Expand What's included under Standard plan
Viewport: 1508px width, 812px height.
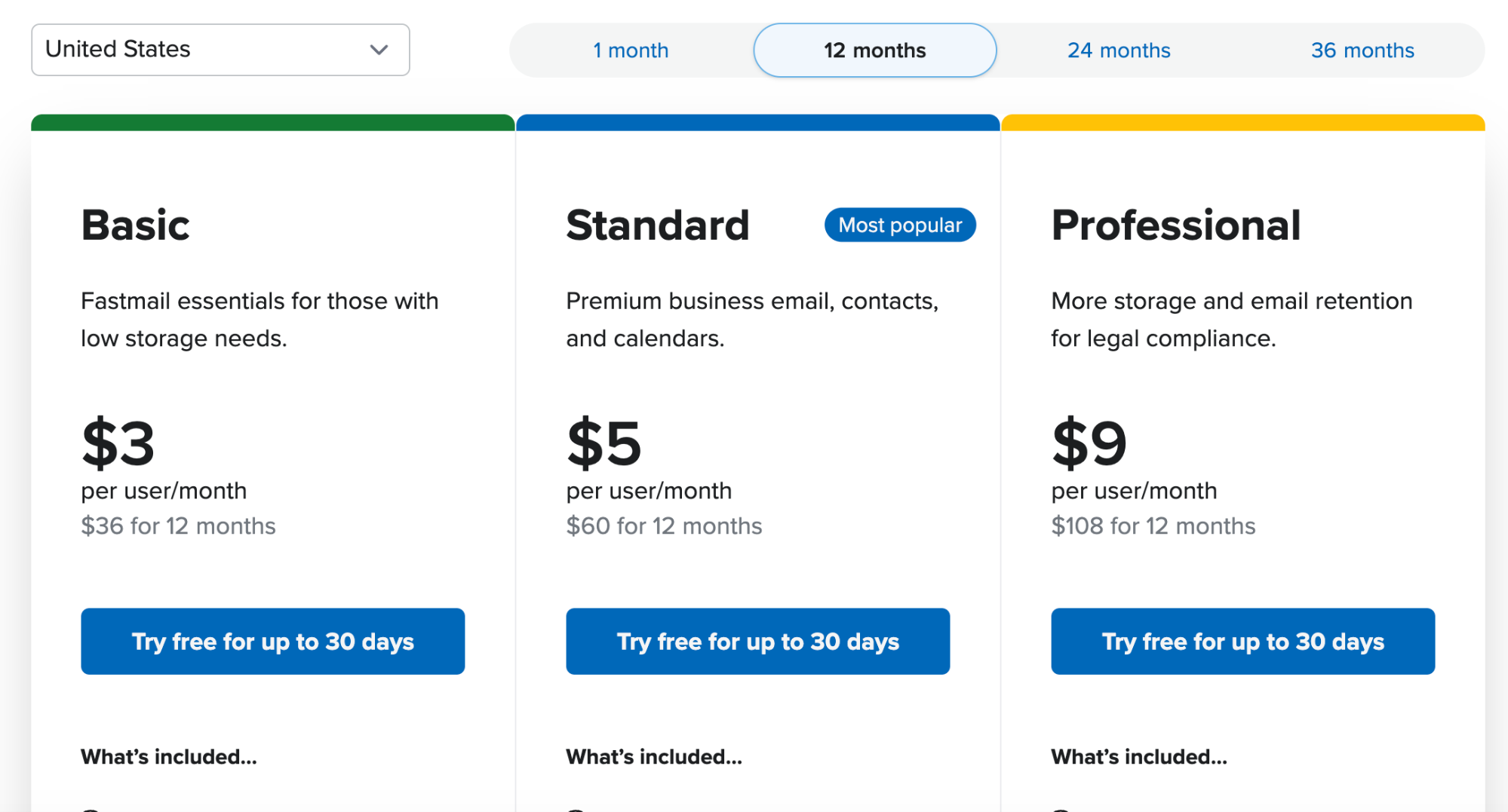(653, 757)
